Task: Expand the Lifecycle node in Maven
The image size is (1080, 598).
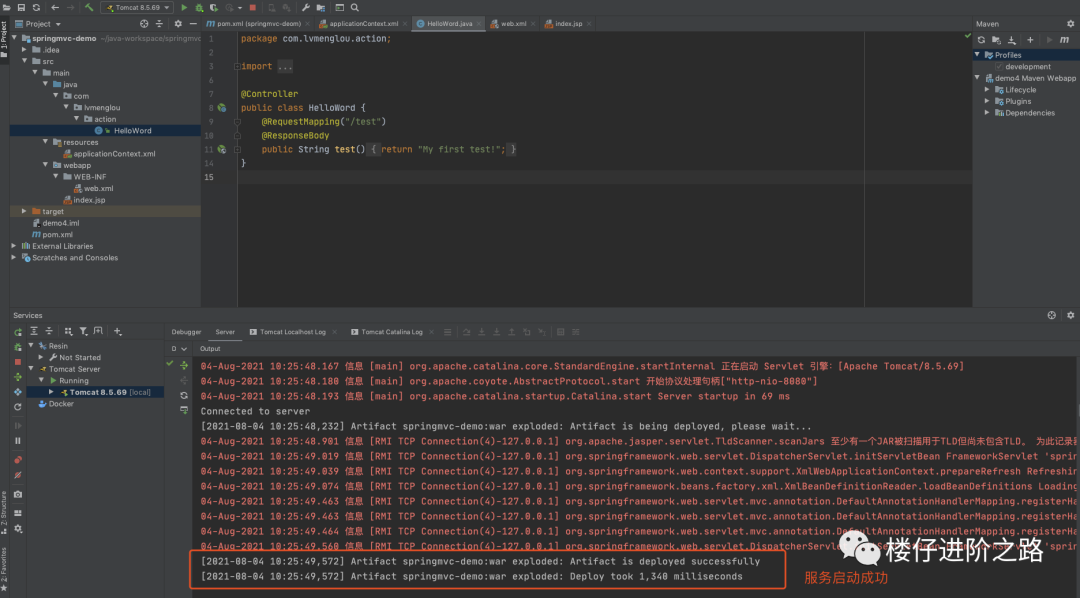Action: pos(987,90)
